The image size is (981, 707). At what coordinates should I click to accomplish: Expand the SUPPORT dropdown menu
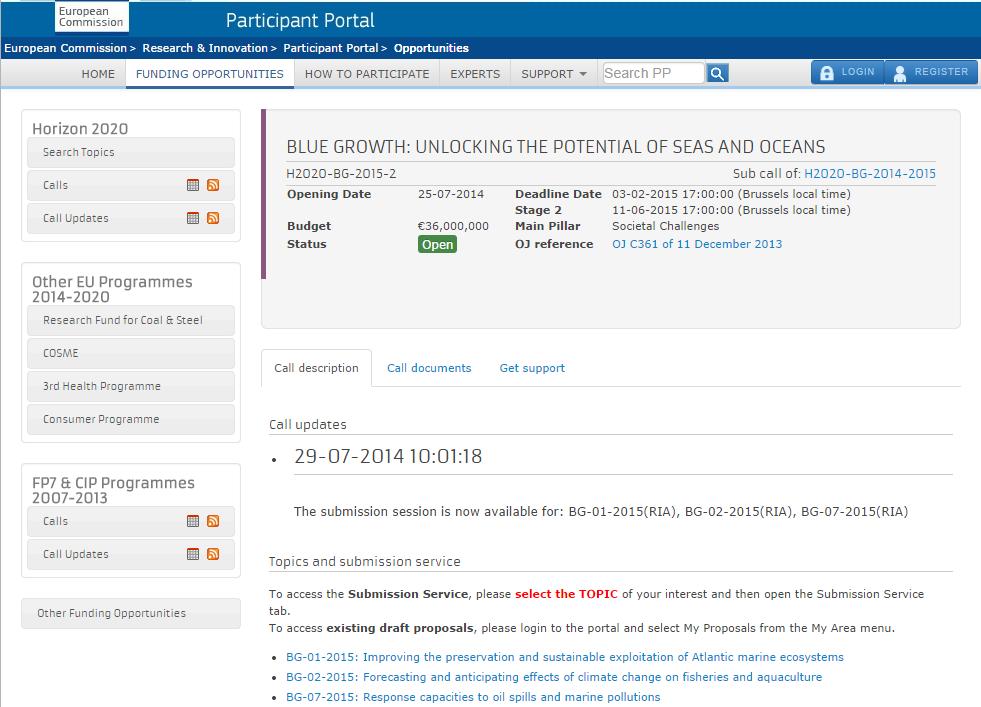point(554,74)
